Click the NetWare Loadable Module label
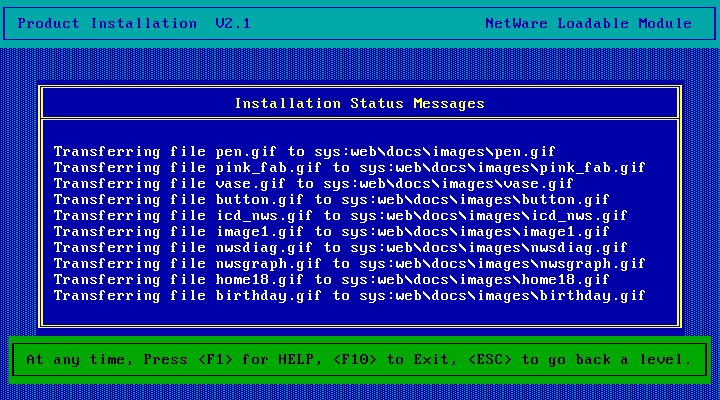The width and height of the screenshot is (720, 400). coord(588,23)
